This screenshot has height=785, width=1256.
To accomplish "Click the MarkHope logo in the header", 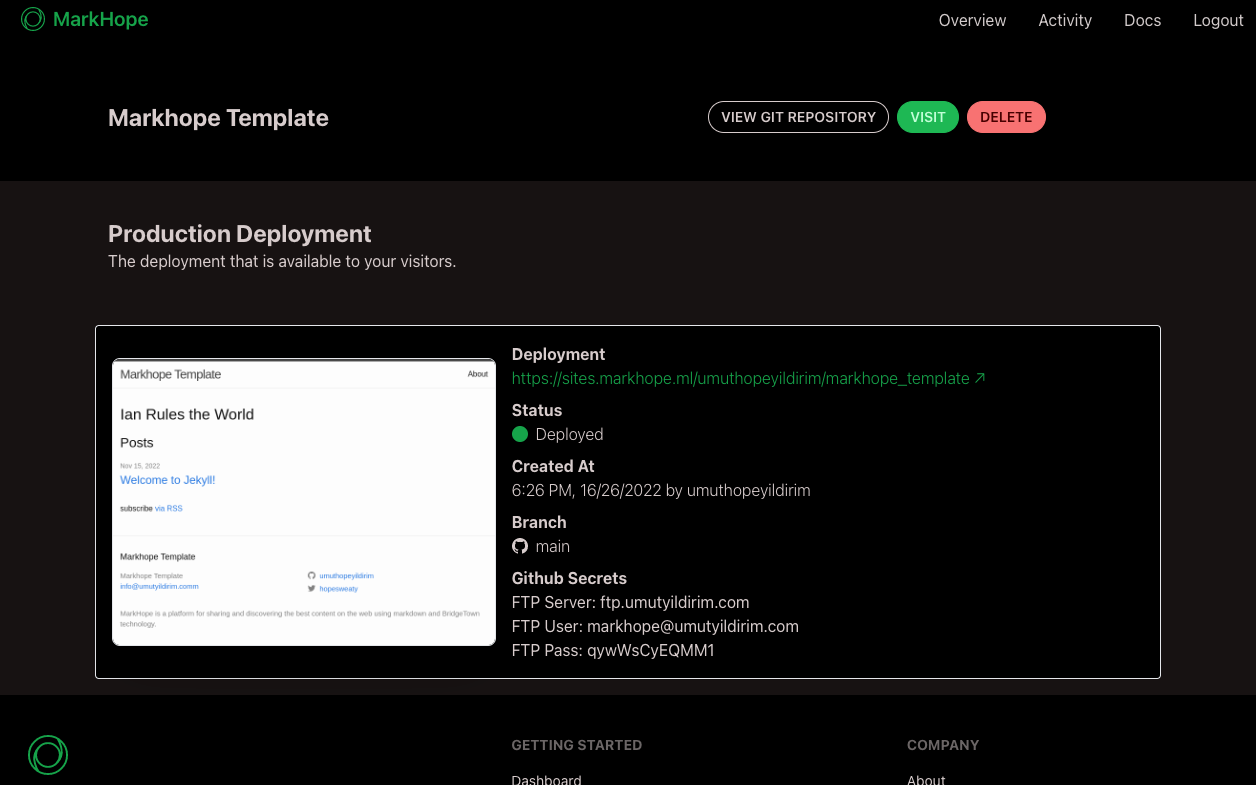I will click(84, 19).
